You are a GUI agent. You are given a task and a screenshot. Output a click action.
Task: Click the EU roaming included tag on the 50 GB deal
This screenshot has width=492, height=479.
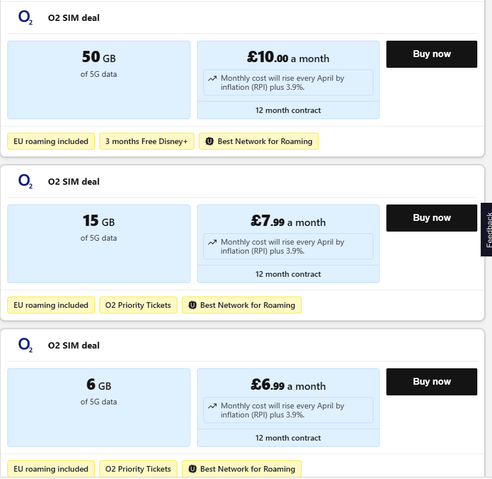click(x=51, y=141)
